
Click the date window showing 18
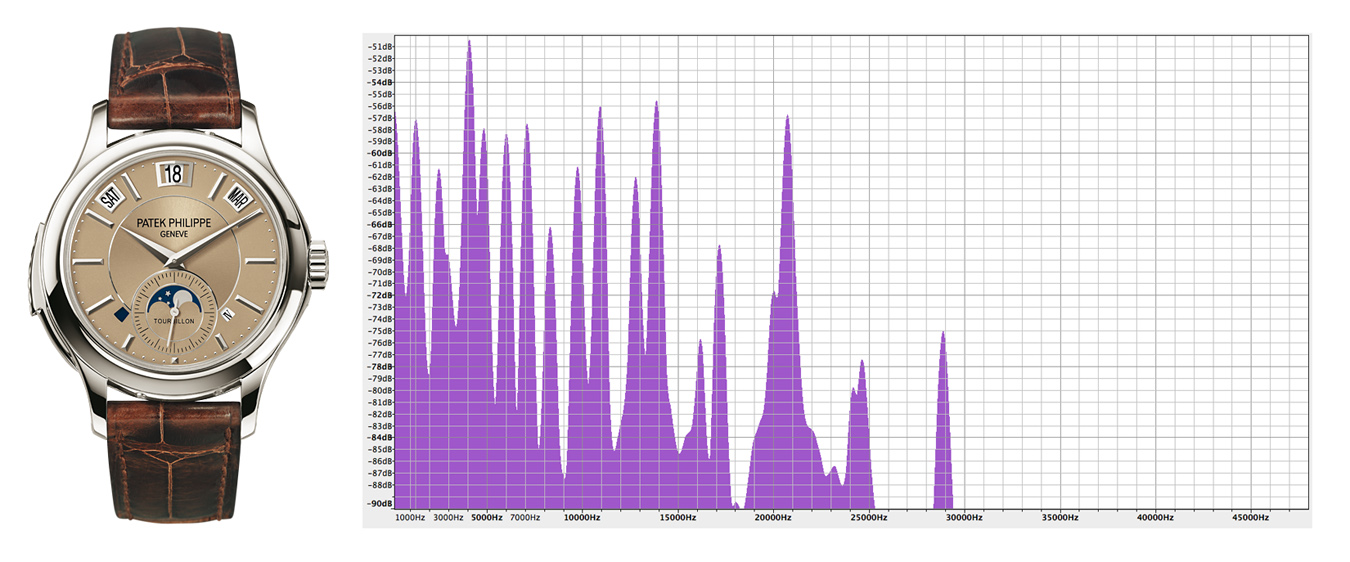pyautogui.click(x=173, y=174)
